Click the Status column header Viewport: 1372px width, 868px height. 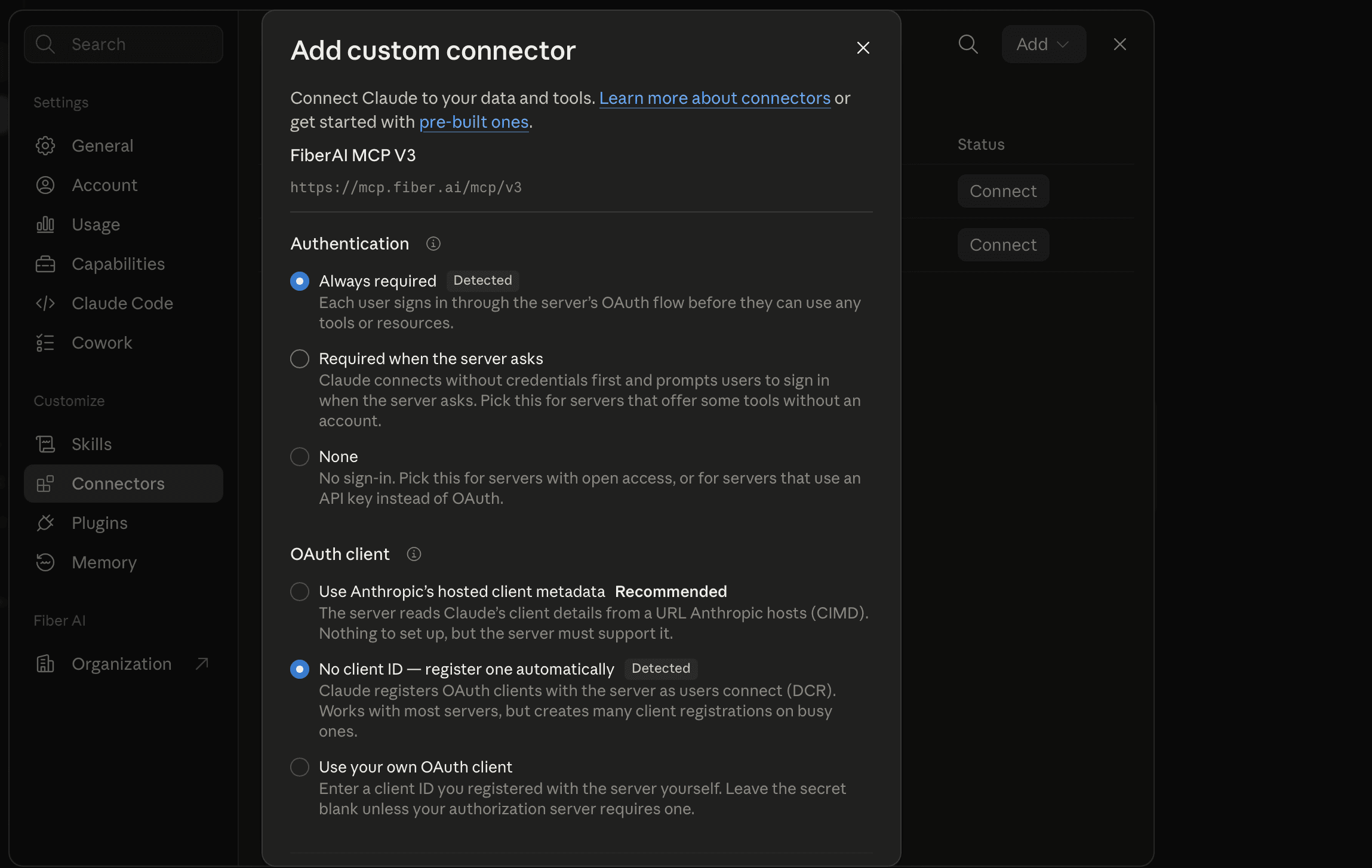point(981,144)
